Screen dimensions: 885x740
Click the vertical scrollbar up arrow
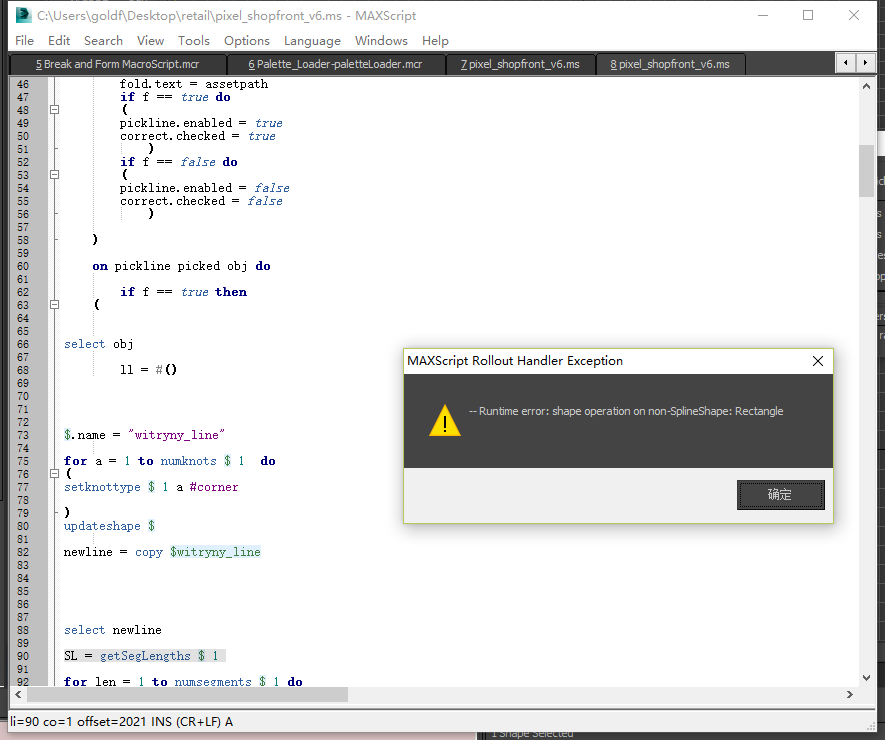pos(866,86)
